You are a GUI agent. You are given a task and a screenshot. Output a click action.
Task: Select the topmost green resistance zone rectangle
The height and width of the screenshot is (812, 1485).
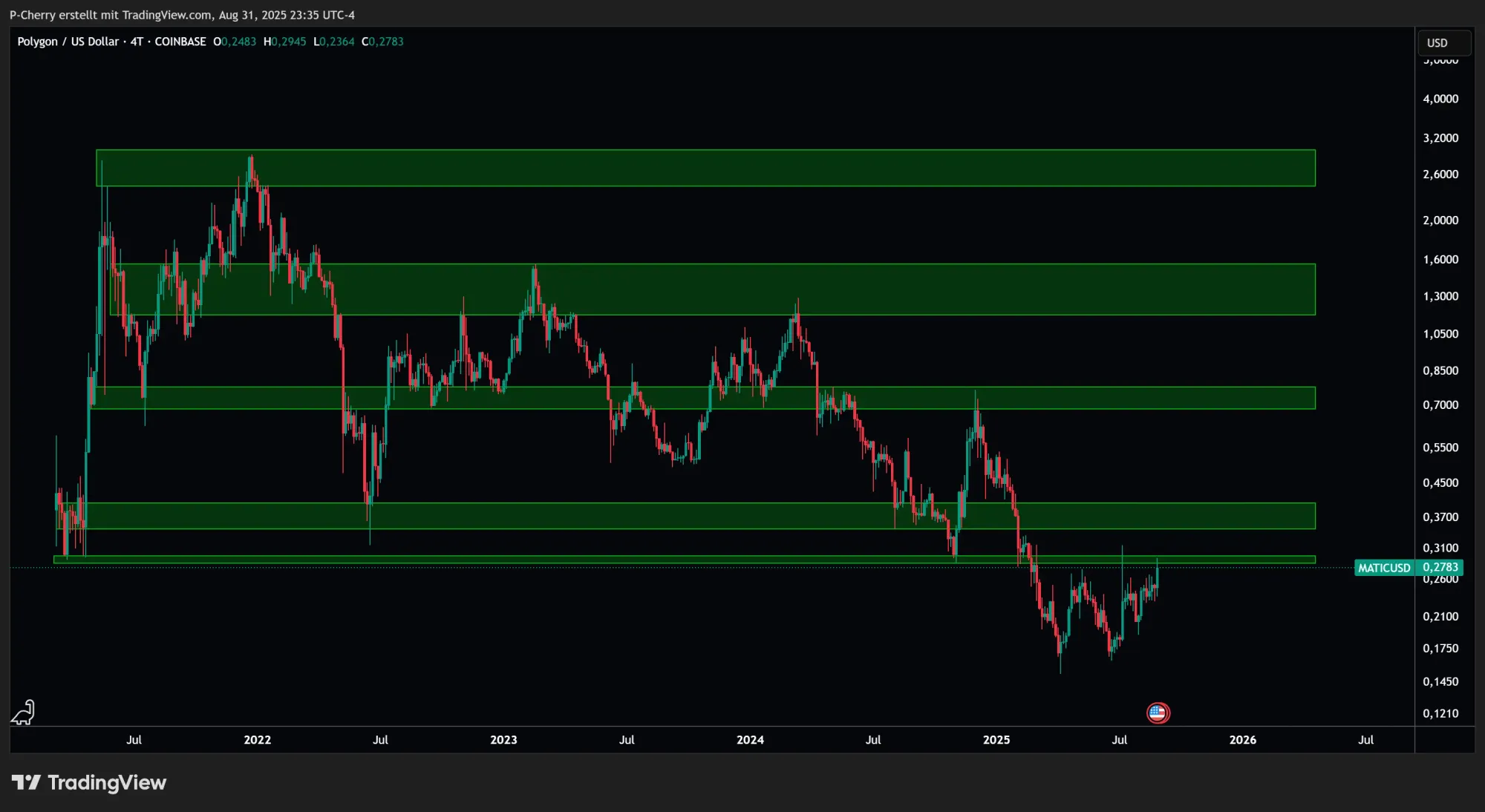point(705,168)
